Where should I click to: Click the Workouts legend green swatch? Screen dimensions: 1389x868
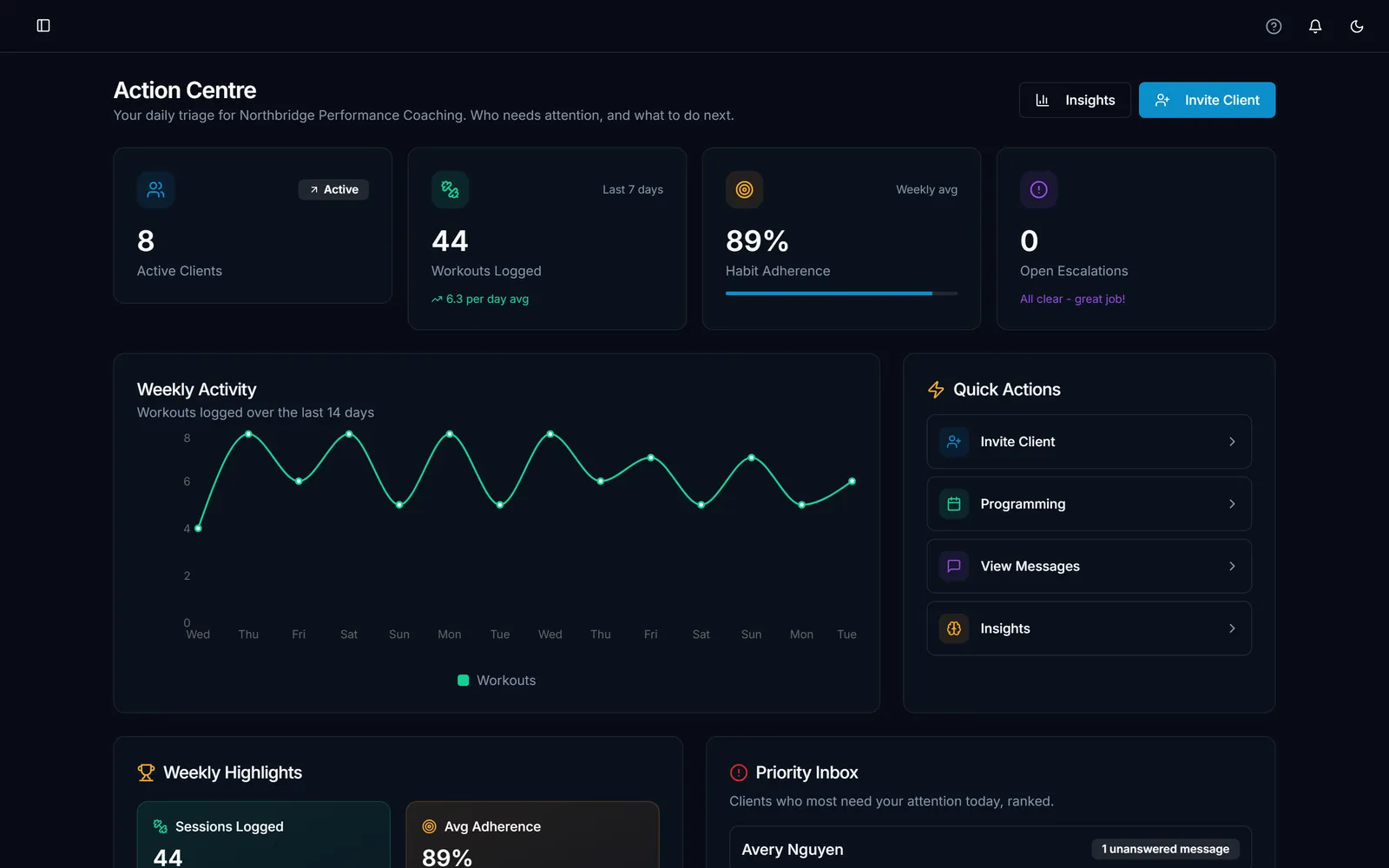pos(464,681)
